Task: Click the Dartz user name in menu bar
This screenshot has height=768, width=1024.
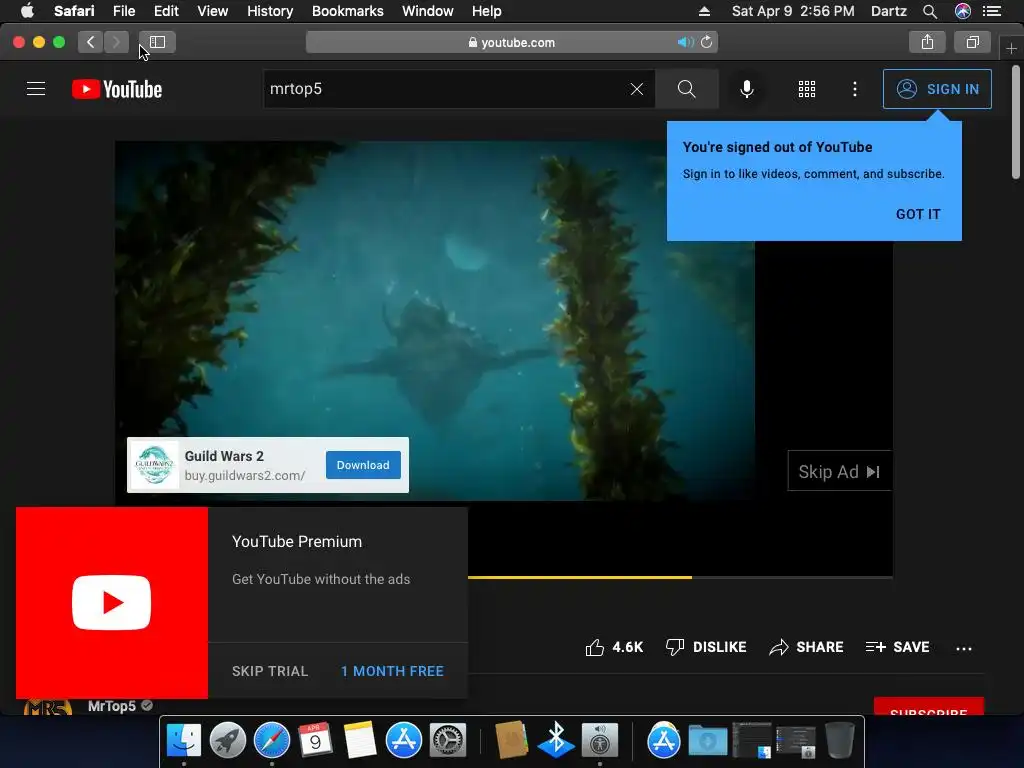Action: (x=888, y=11)
